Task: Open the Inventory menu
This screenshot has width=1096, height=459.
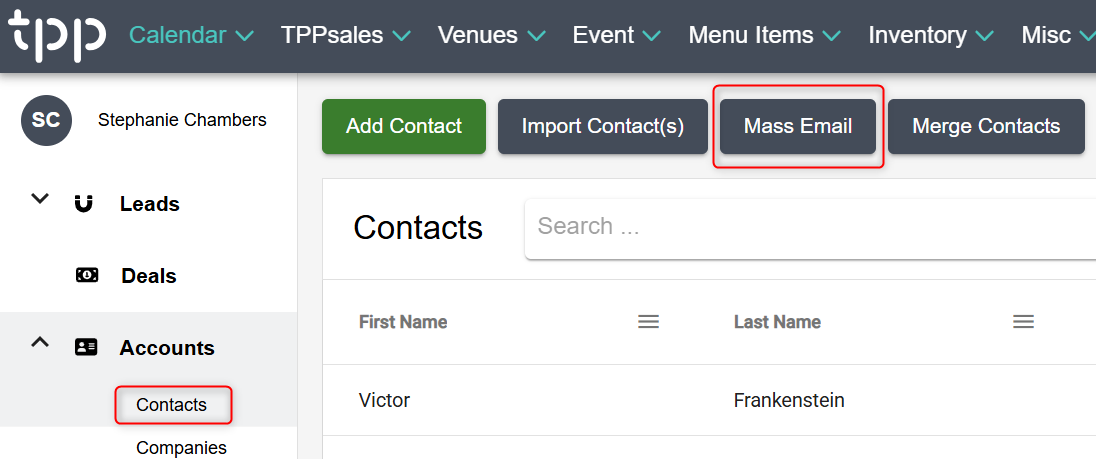Action: 930,36
